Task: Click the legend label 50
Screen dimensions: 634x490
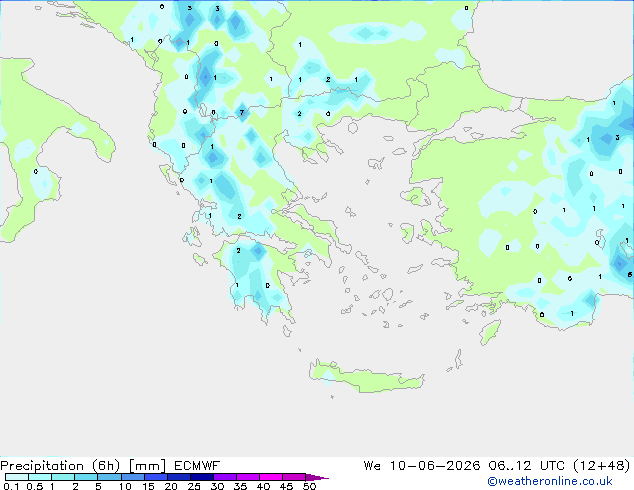Action: (309, 486)
